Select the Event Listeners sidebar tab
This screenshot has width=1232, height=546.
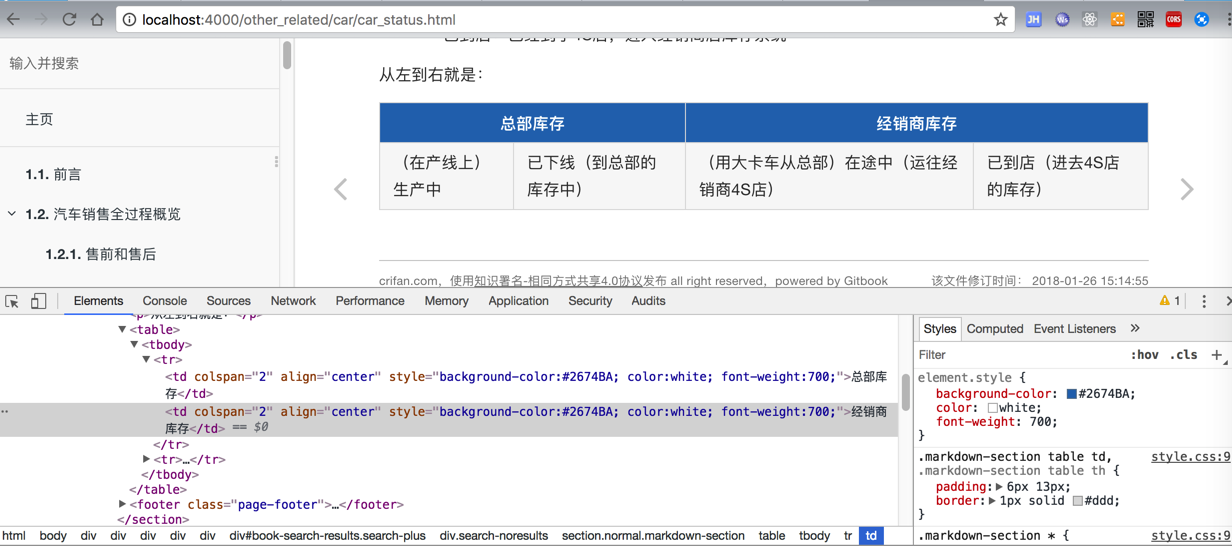(x=1074, y=329)
